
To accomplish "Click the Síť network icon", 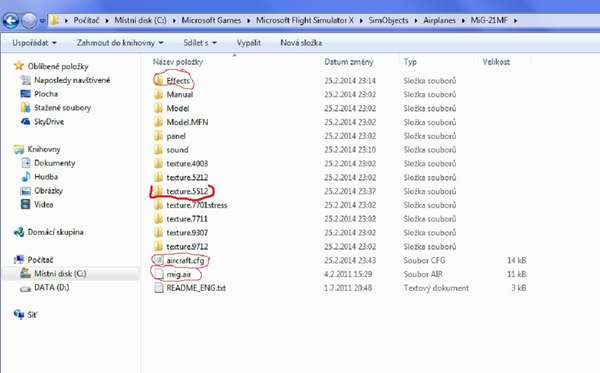I will pos(19,314).
